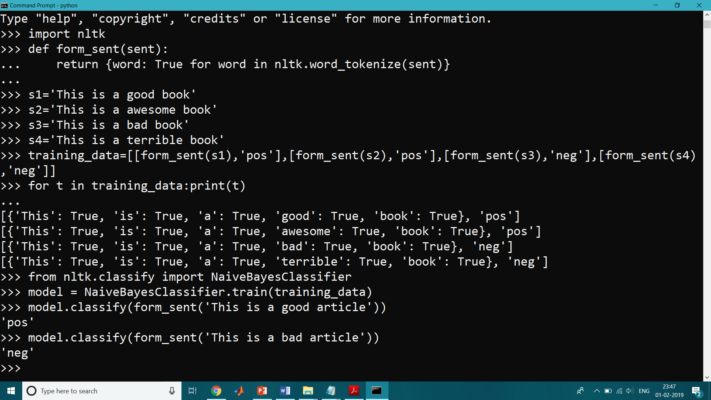Viewport: 711px width, 400px height.
Task: Open Adobe Acrobat Reader from taskbar
Action: 354,391
